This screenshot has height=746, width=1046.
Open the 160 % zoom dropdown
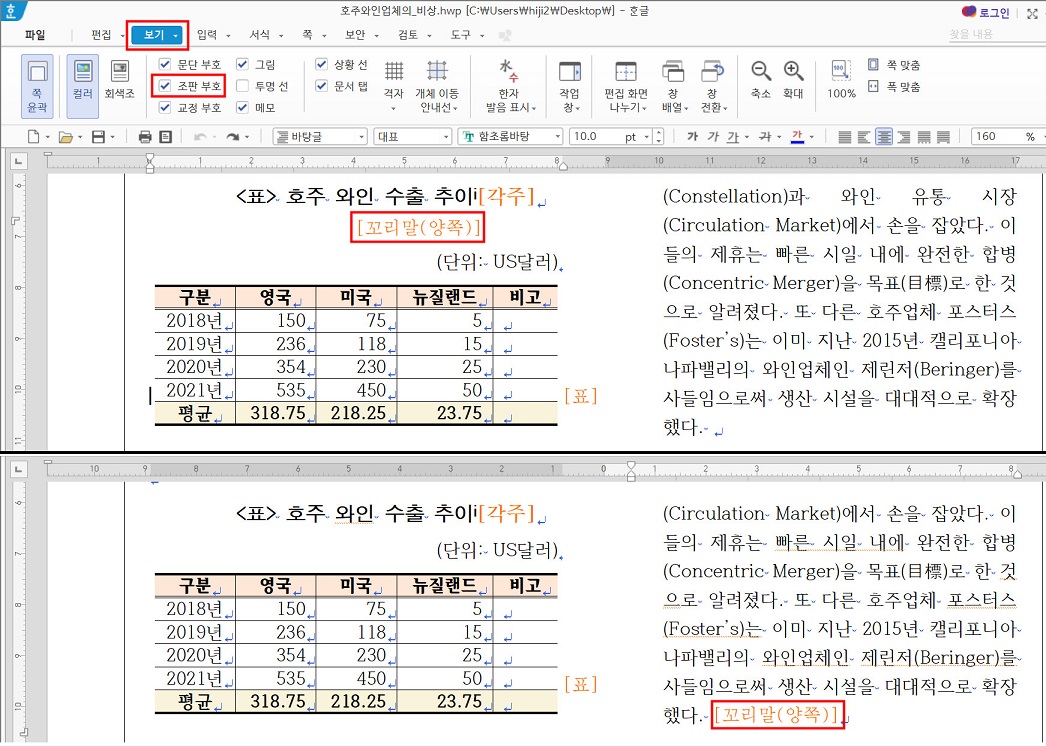[1042, 137]
